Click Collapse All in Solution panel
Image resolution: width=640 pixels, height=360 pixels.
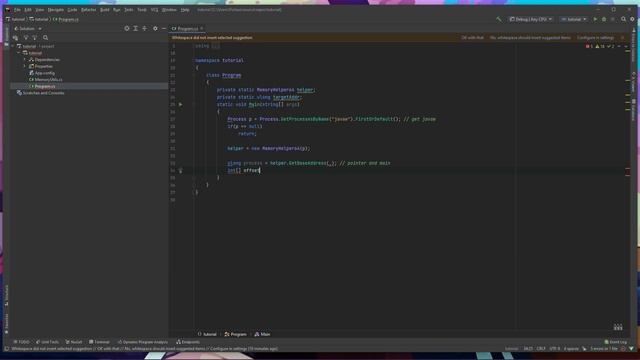pos(144,29)
